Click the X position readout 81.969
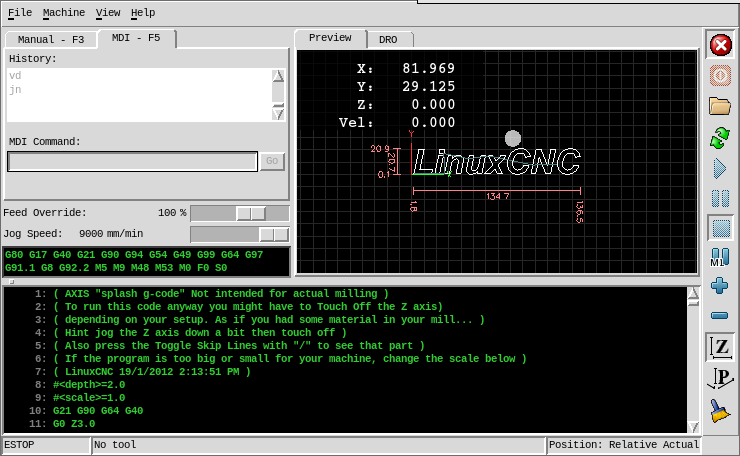 (x=429, y=68)
